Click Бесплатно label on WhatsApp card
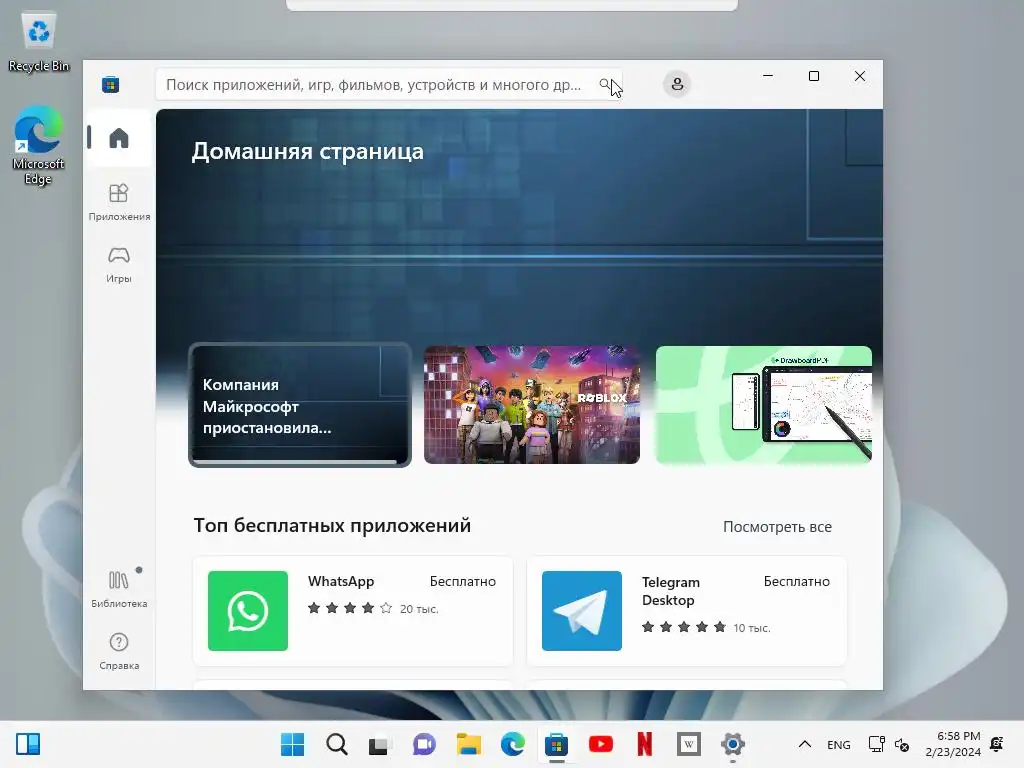The image size is (1024, 768). click(x=463, y=581)
